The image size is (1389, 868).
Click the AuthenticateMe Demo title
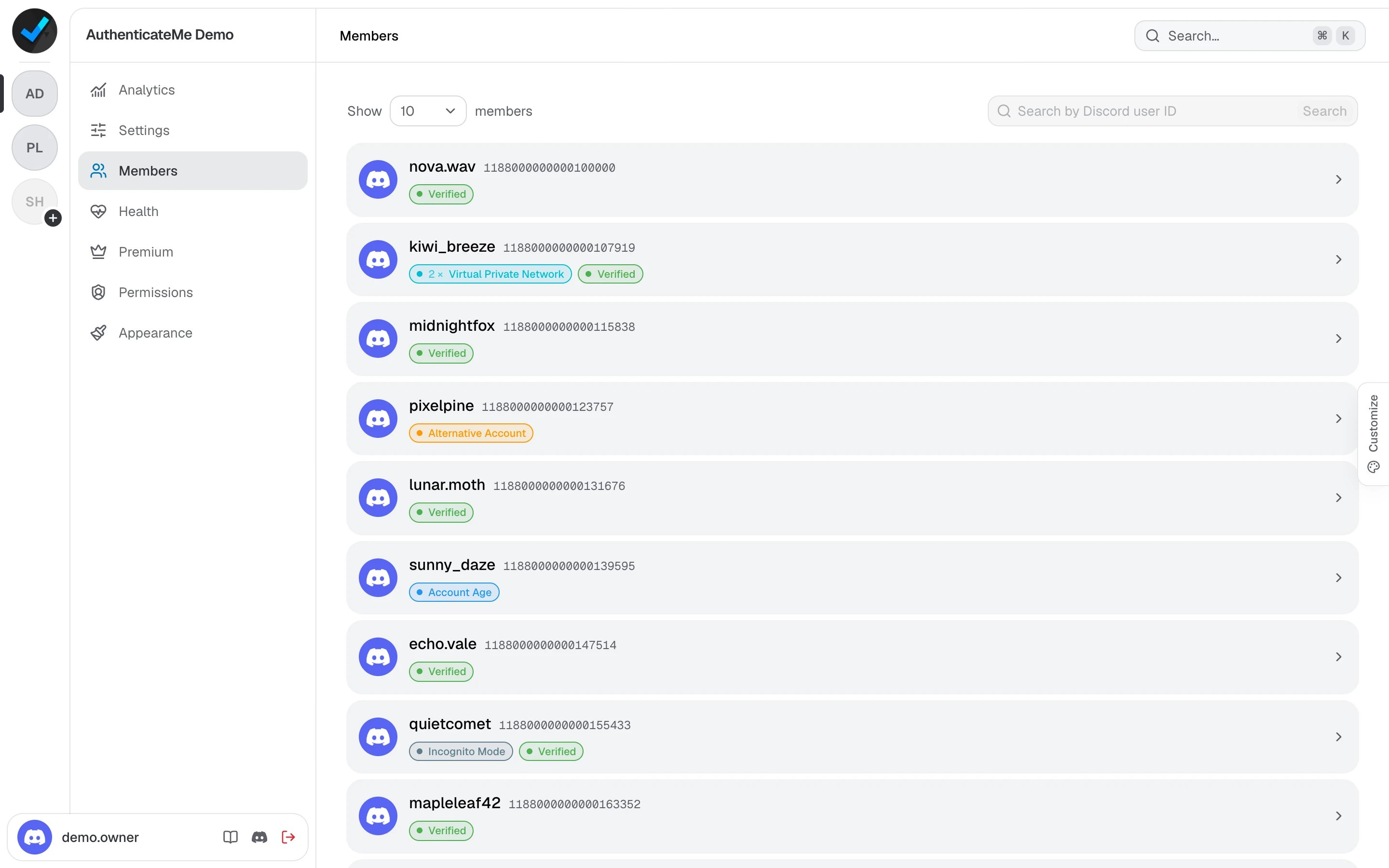(160, 34)
